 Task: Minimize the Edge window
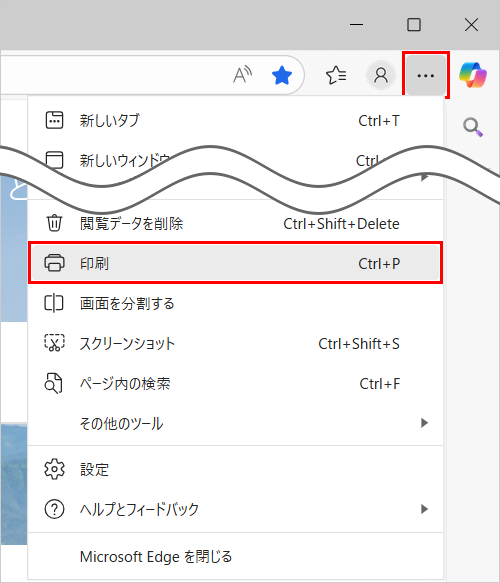tap(357, 25)
